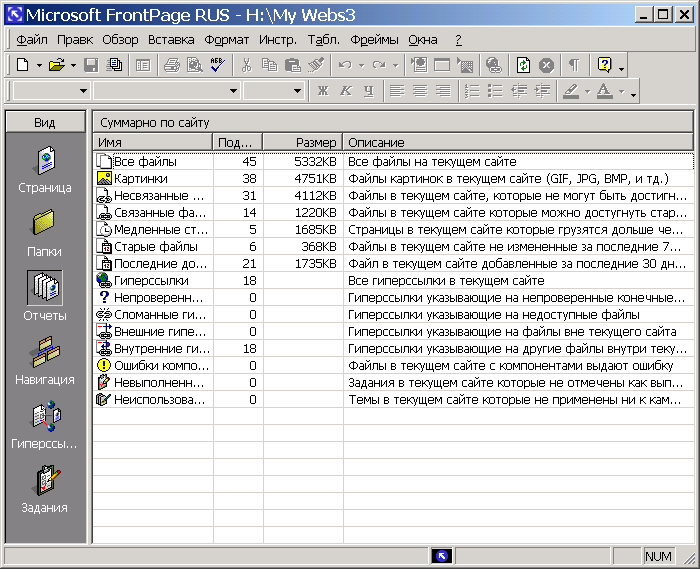Viewport: 700px width, 569px height.
Task: Select the Картинки report row
Action: click(393, 179)
